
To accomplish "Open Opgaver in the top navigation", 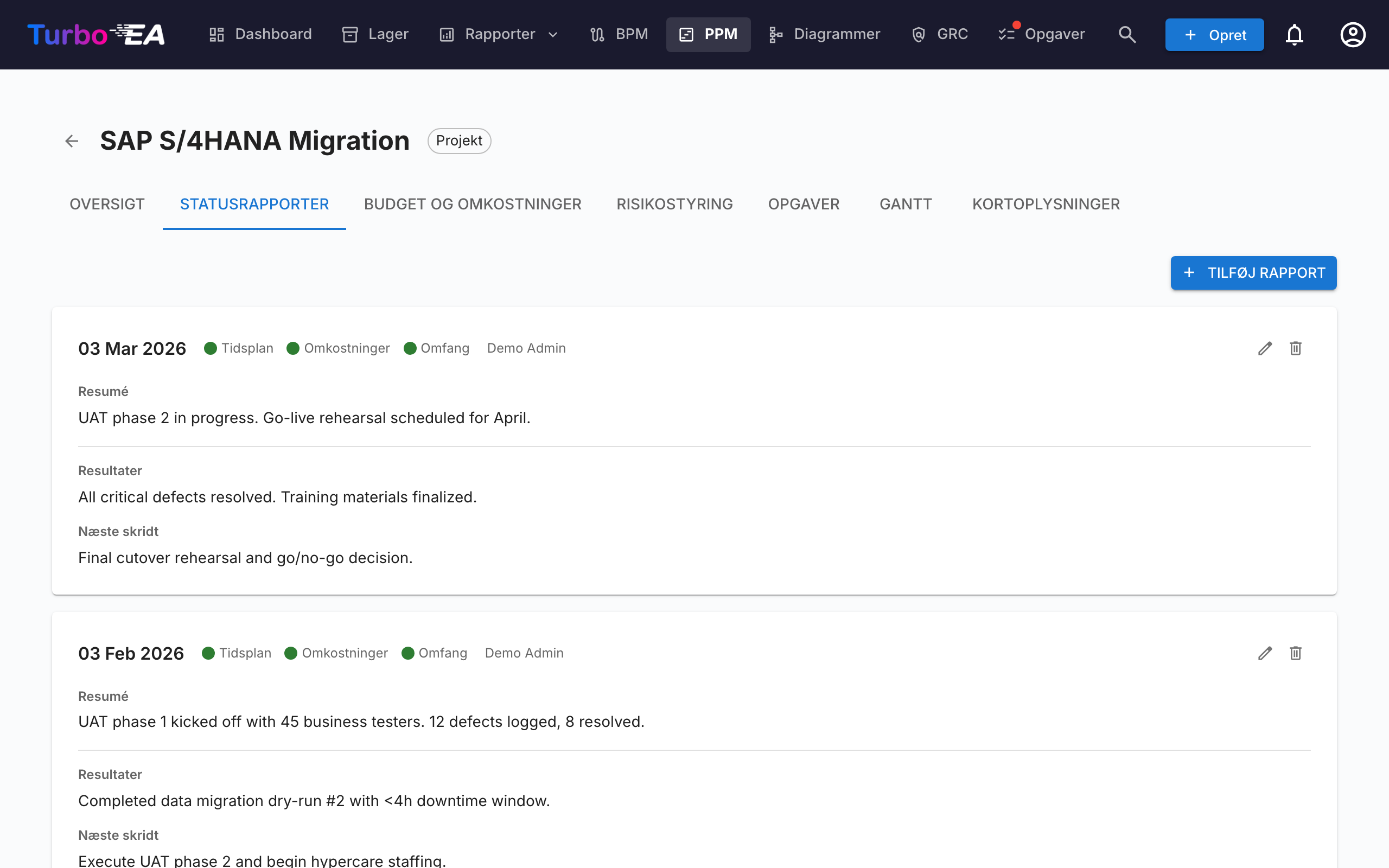I will (1041, 34).
